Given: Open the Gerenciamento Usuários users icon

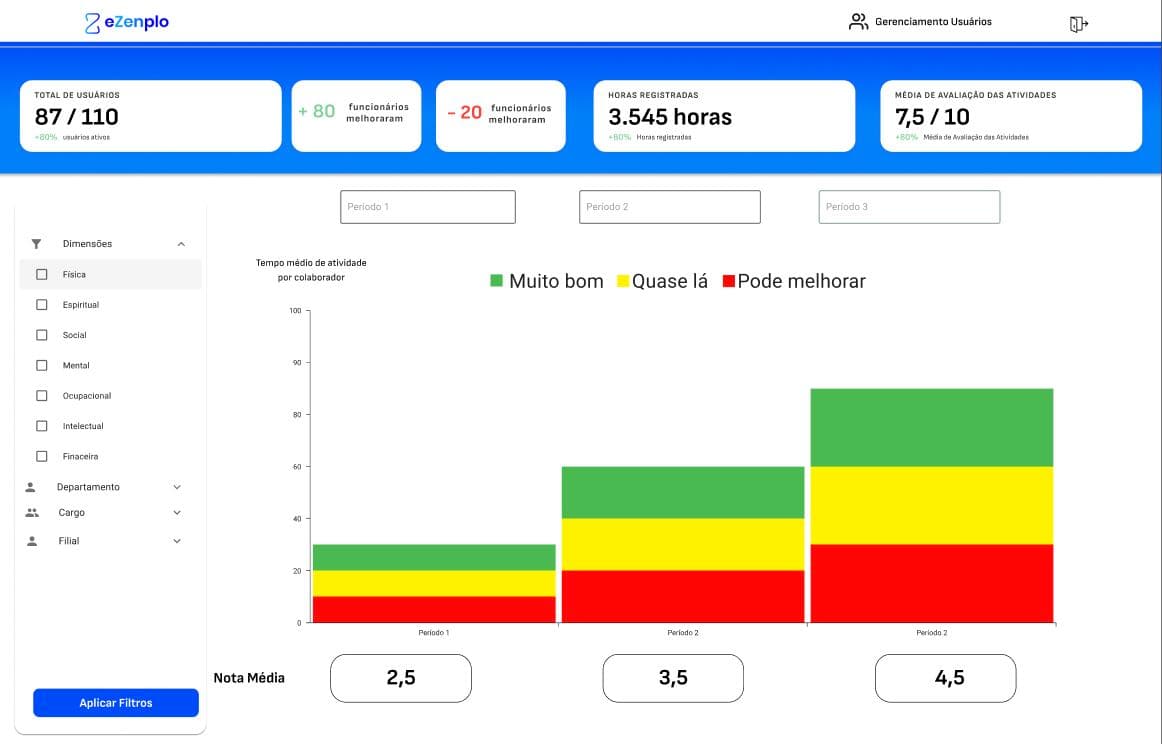Looking at the screenshot, I should [x=858, y=21].
